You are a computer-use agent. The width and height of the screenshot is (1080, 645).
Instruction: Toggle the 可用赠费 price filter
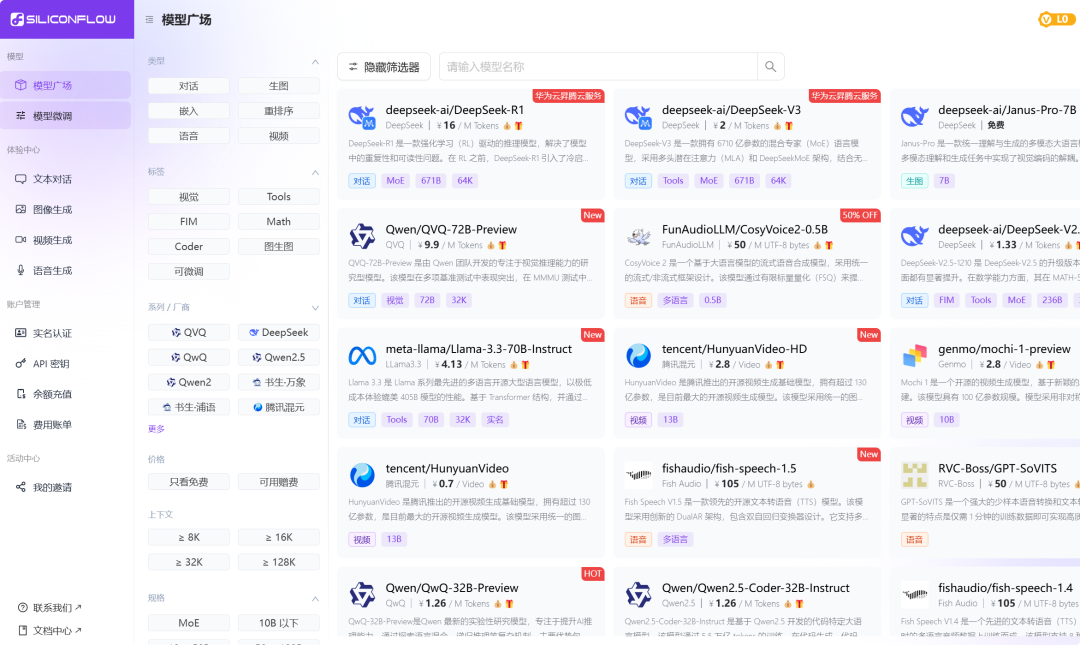point(278,482)
